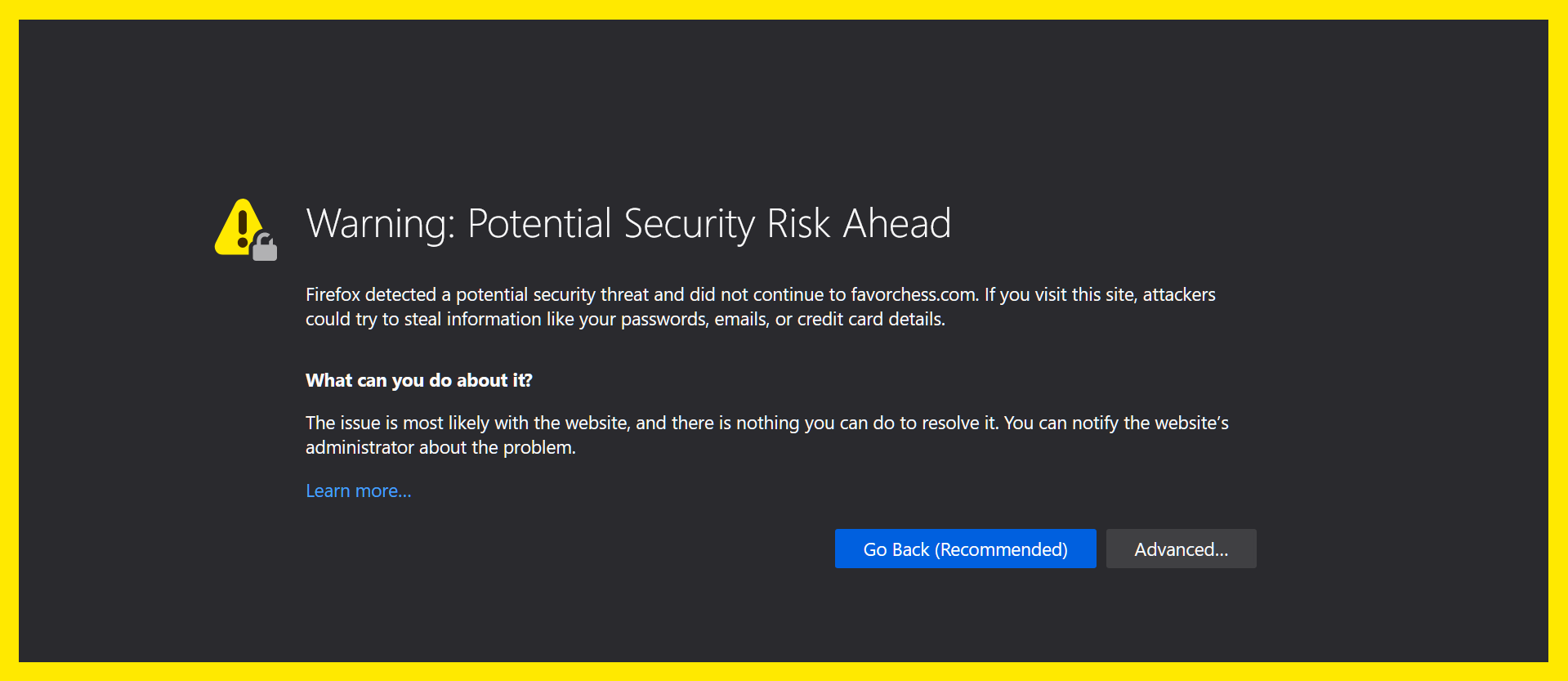Click the yellow warning triangle icon

(x=237, y=228)
